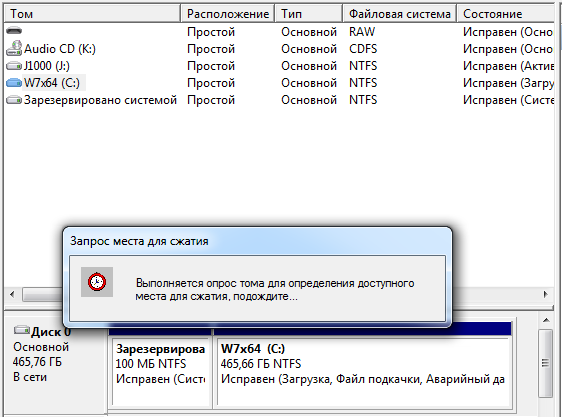Select the J1000 (J:) drive icon
Screen dimensions: 562x417
14,66
